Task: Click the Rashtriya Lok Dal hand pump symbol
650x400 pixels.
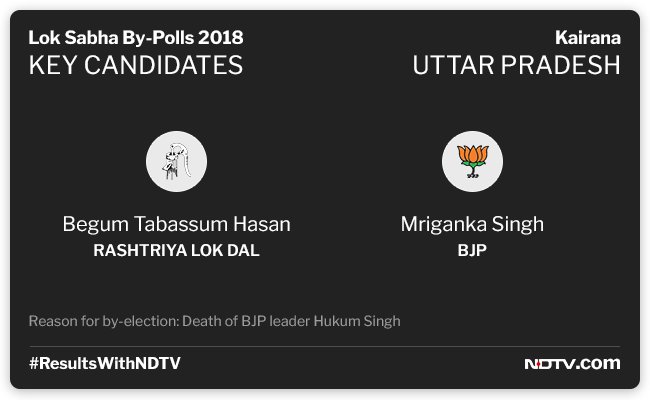Action: (x=176, y=161)
